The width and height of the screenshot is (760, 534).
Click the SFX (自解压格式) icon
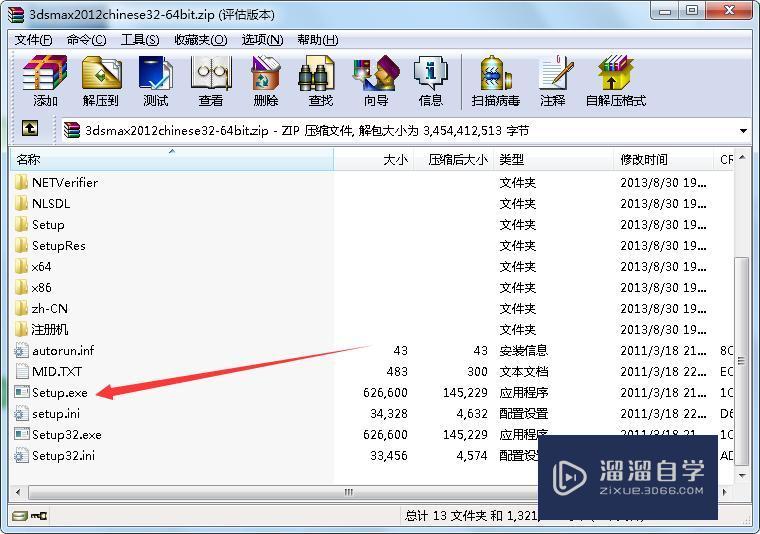(x=616, y=80)
